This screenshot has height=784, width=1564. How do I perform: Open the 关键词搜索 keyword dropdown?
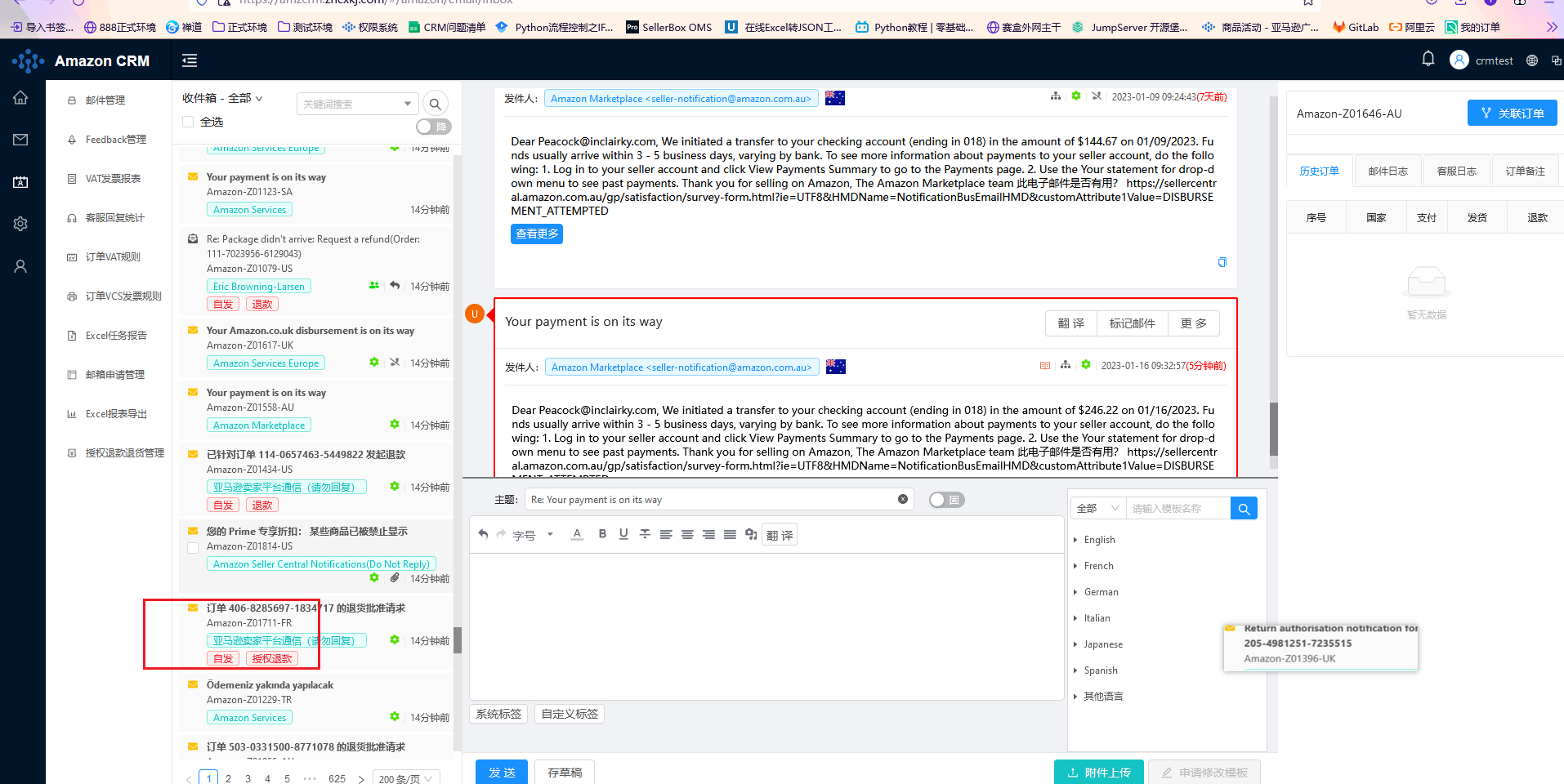[x=358, y=104]
